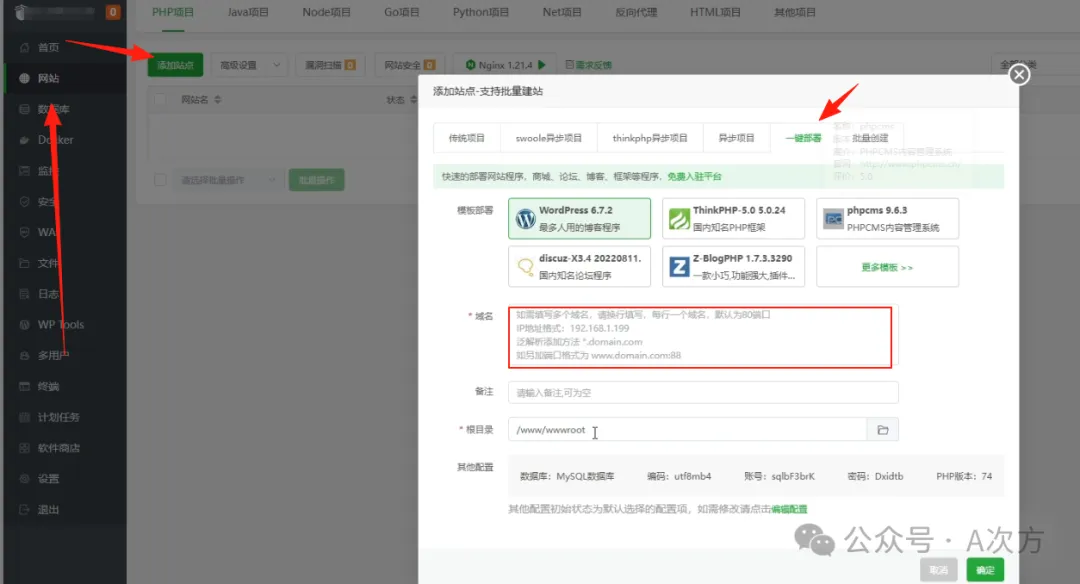This screenshot has height=584, width=1080.
Task: Switch to the PHP项目 tab
Action: click(x=173, y=12)
